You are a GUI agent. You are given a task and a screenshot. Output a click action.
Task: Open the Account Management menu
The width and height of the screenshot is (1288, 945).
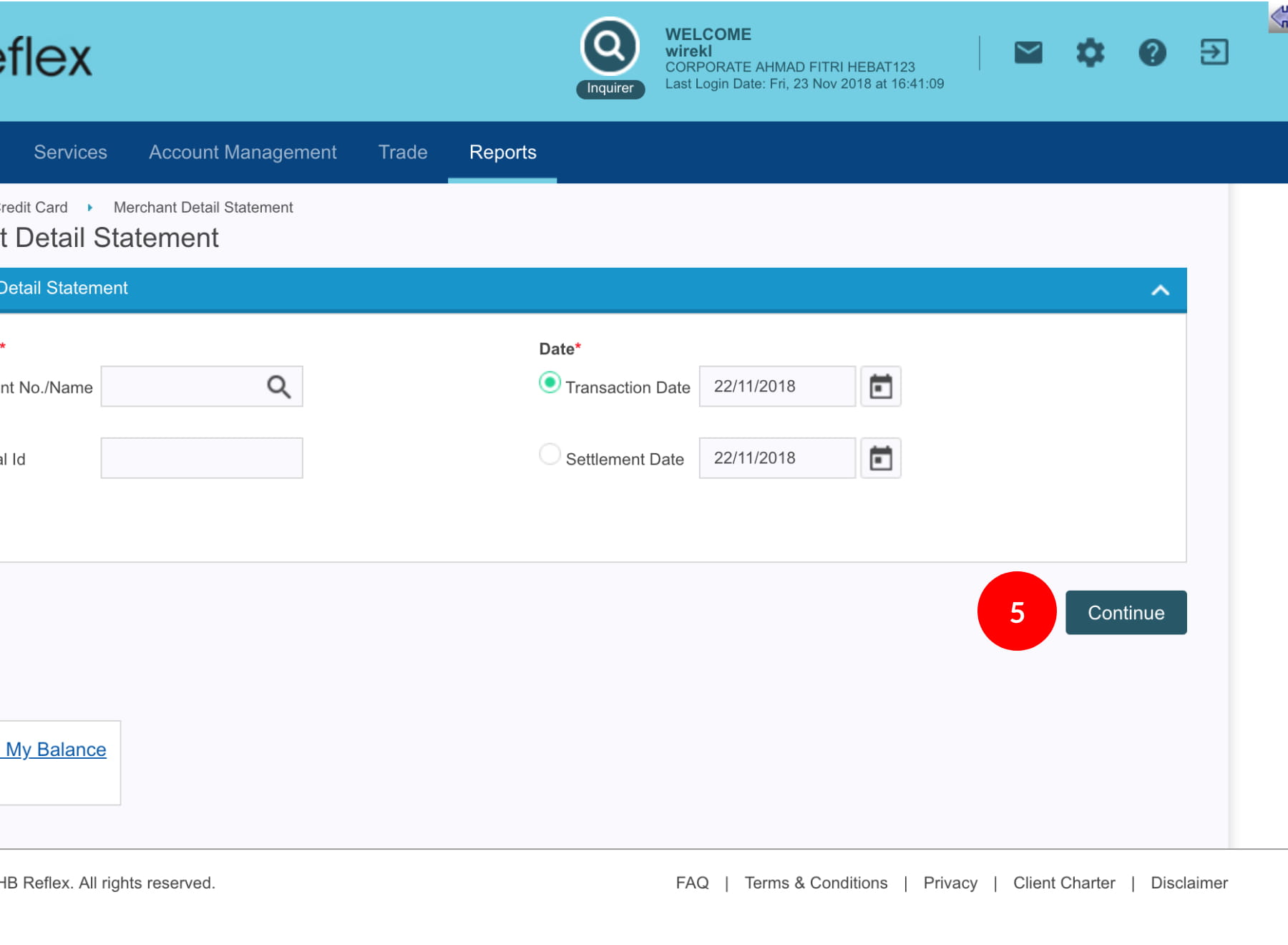[243, 152]
